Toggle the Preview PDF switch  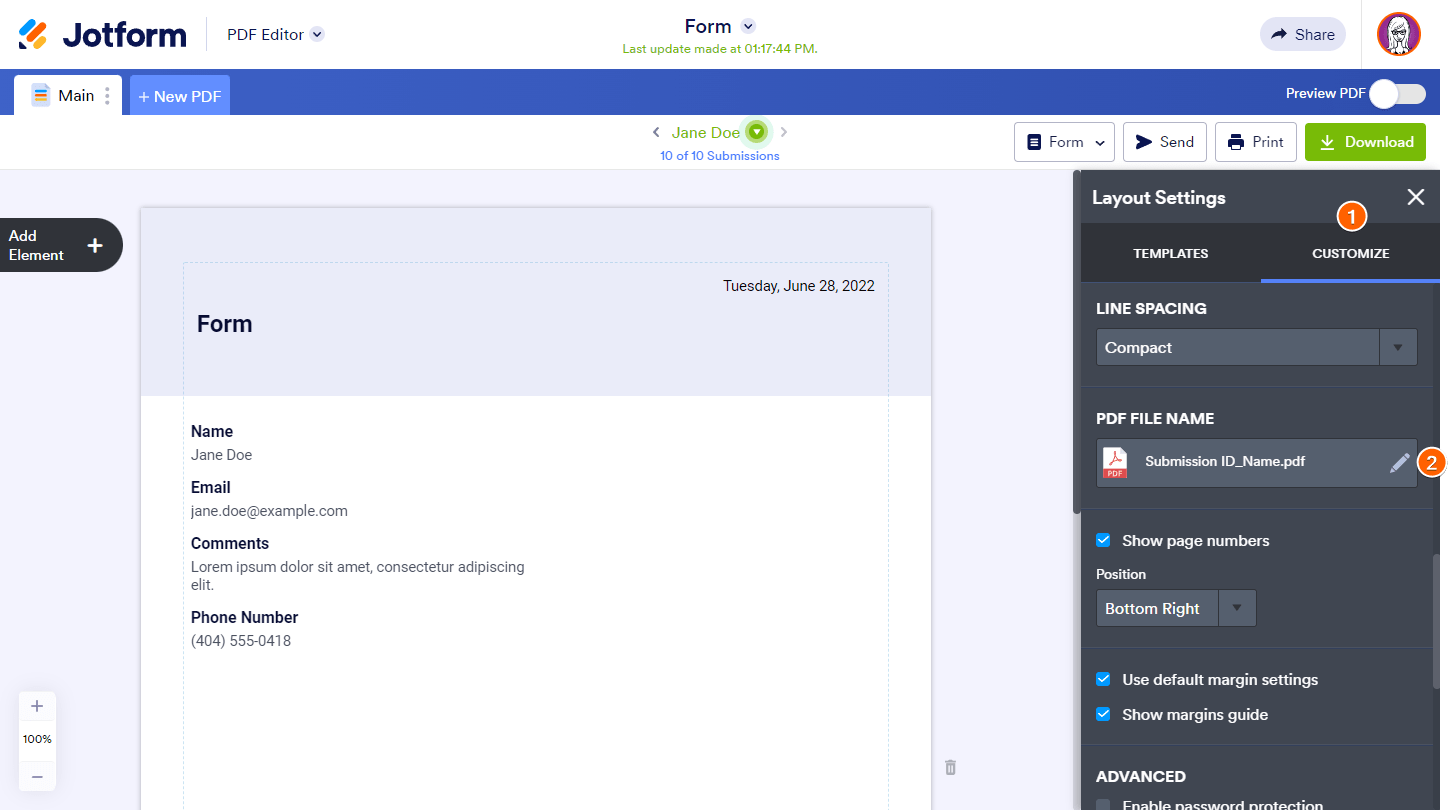click(x=1398, y=94)
